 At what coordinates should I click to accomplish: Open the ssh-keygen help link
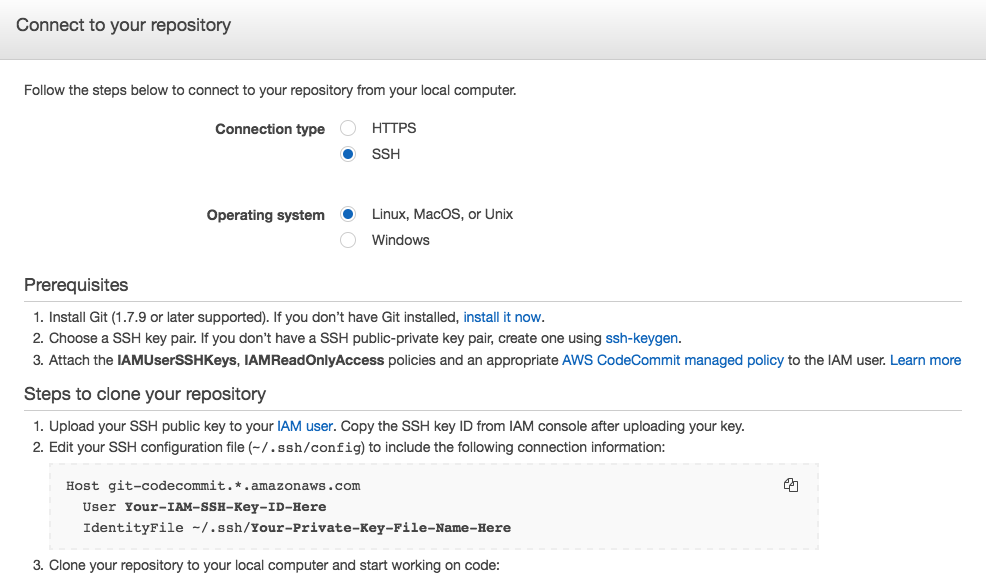click(x=641, y=338)
